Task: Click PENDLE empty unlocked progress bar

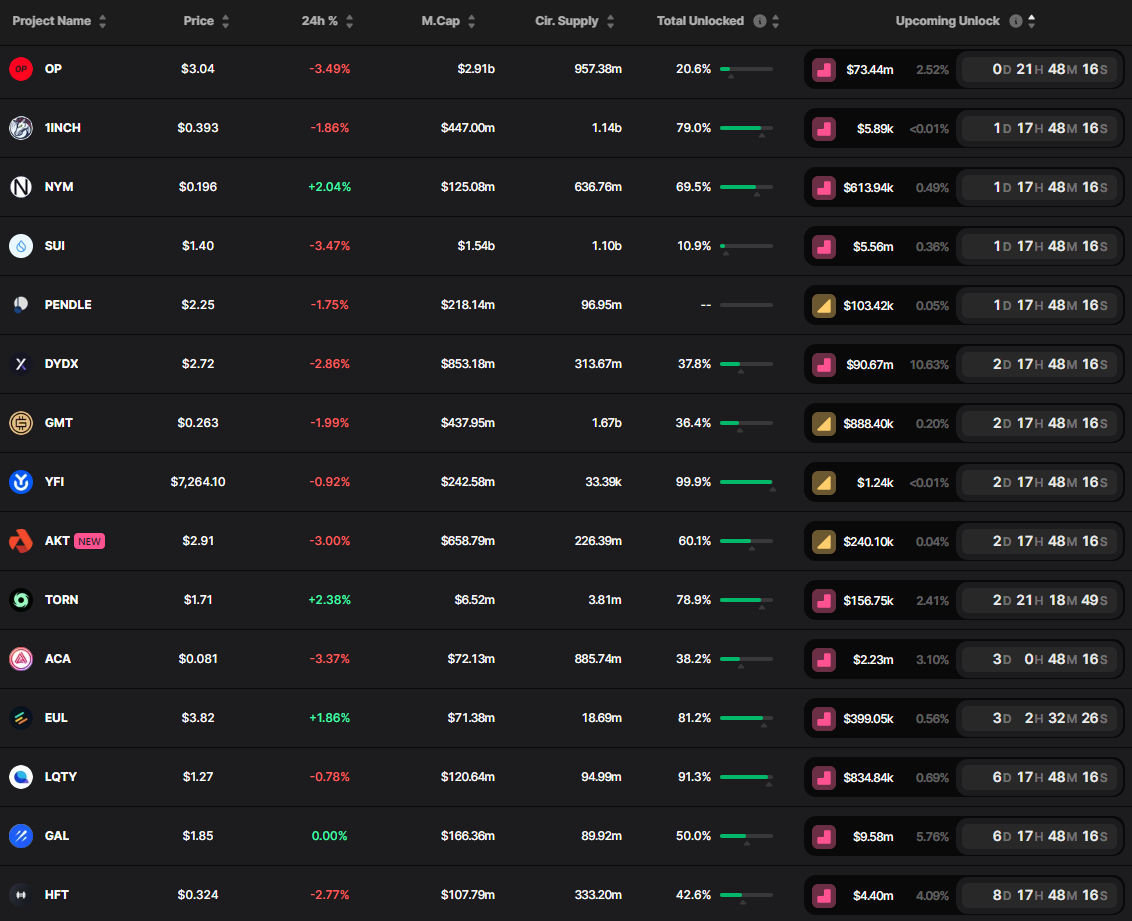Action: tap(746, 305)
